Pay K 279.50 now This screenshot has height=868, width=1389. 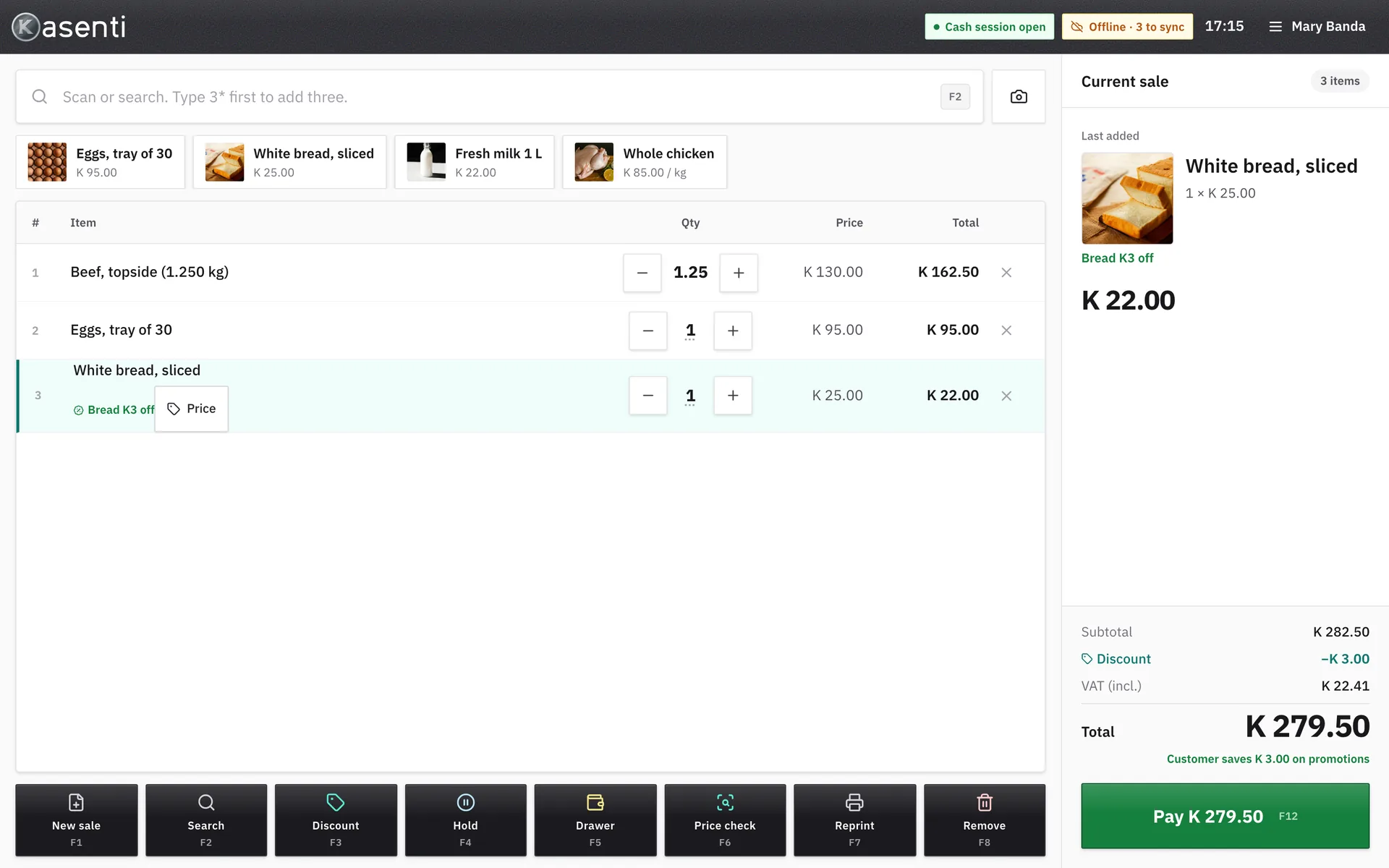(1225, 816)
